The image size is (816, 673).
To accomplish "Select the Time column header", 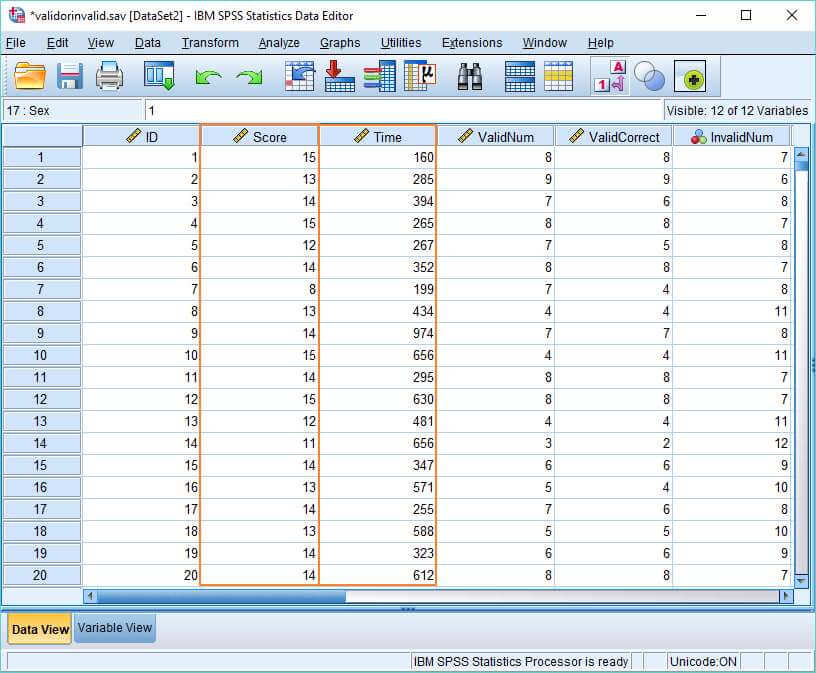I will pos(377,137).
